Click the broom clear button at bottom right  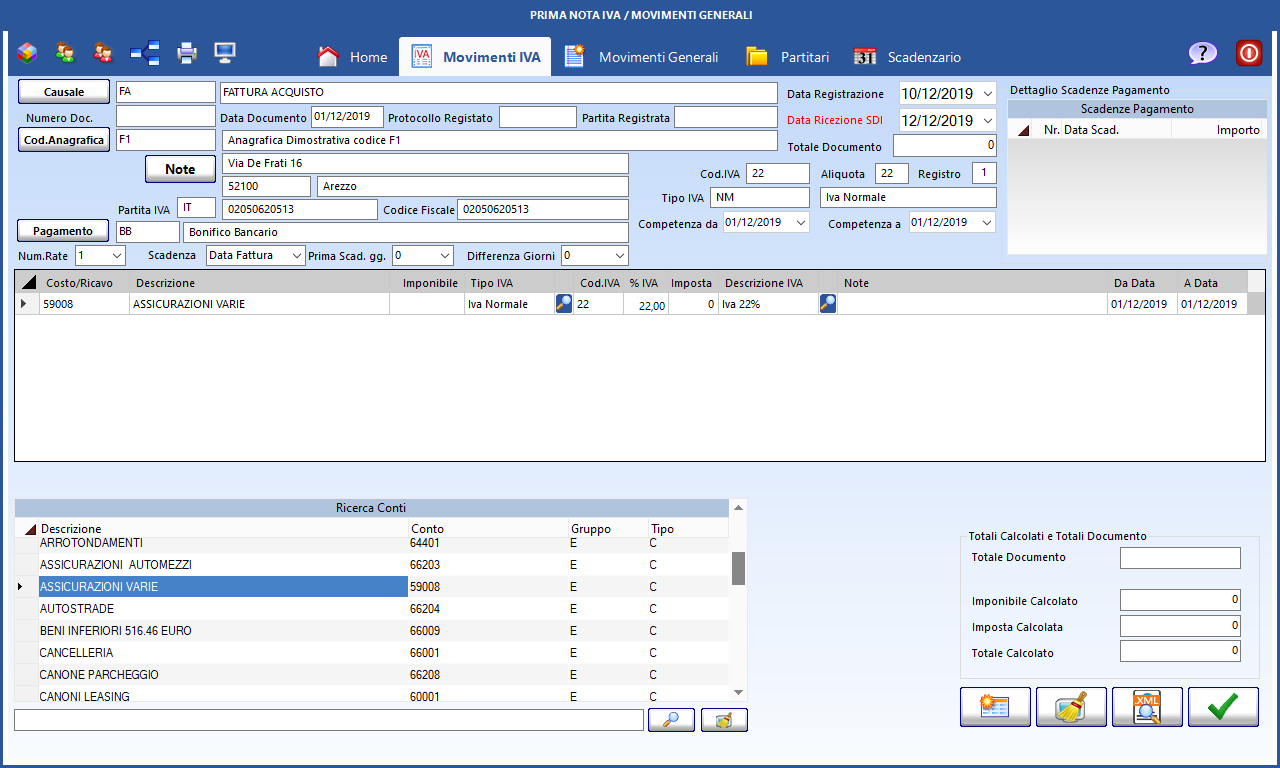pos(1071,707)
